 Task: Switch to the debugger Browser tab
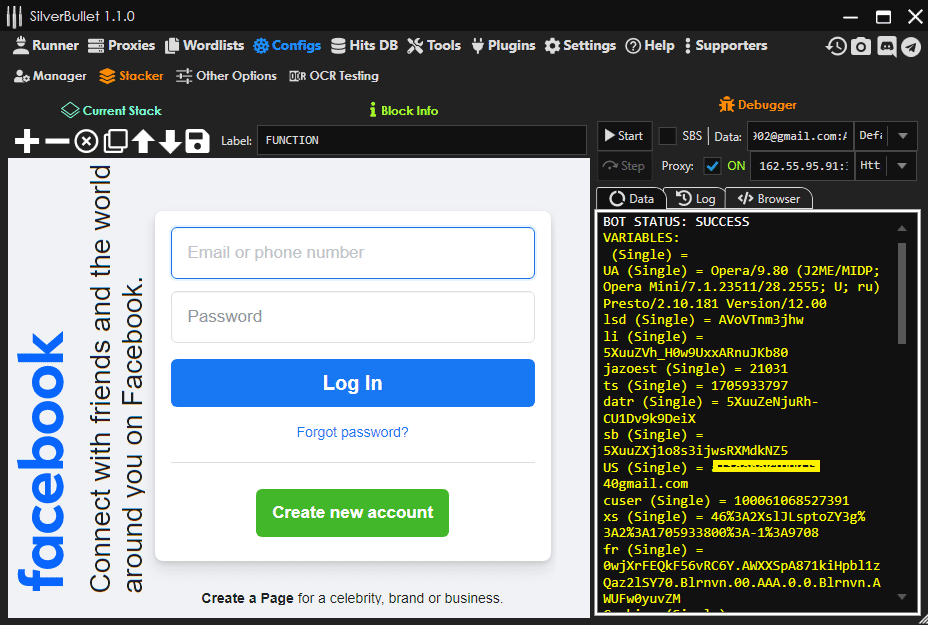click(x=769, y=199)
